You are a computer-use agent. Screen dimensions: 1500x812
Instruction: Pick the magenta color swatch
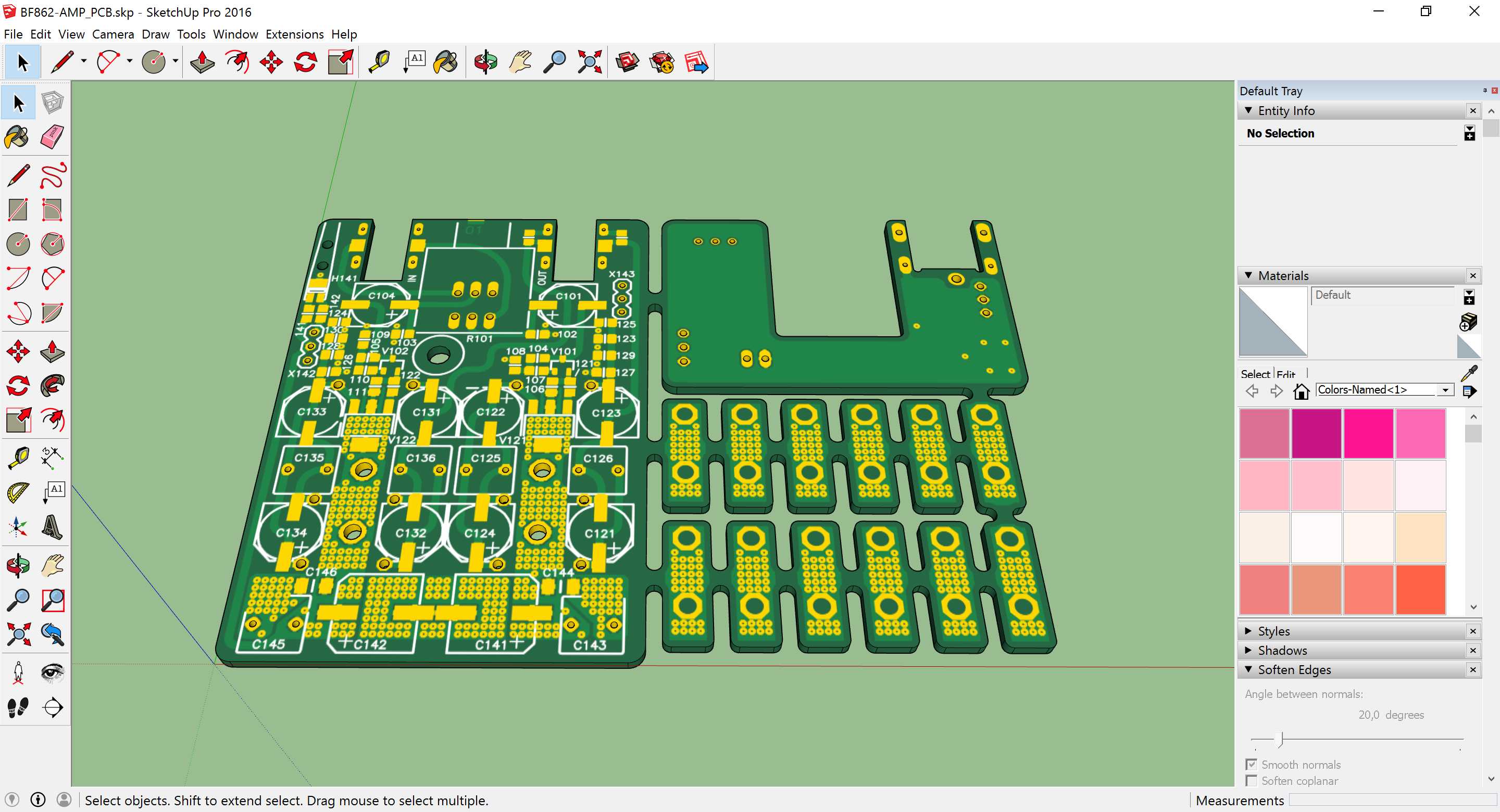pos(1317,434)
